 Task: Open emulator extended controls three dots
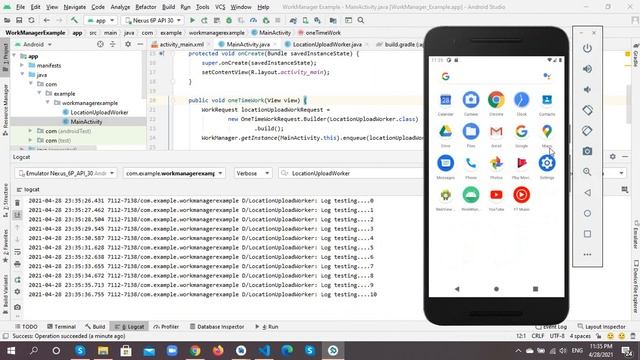point(587,254)
